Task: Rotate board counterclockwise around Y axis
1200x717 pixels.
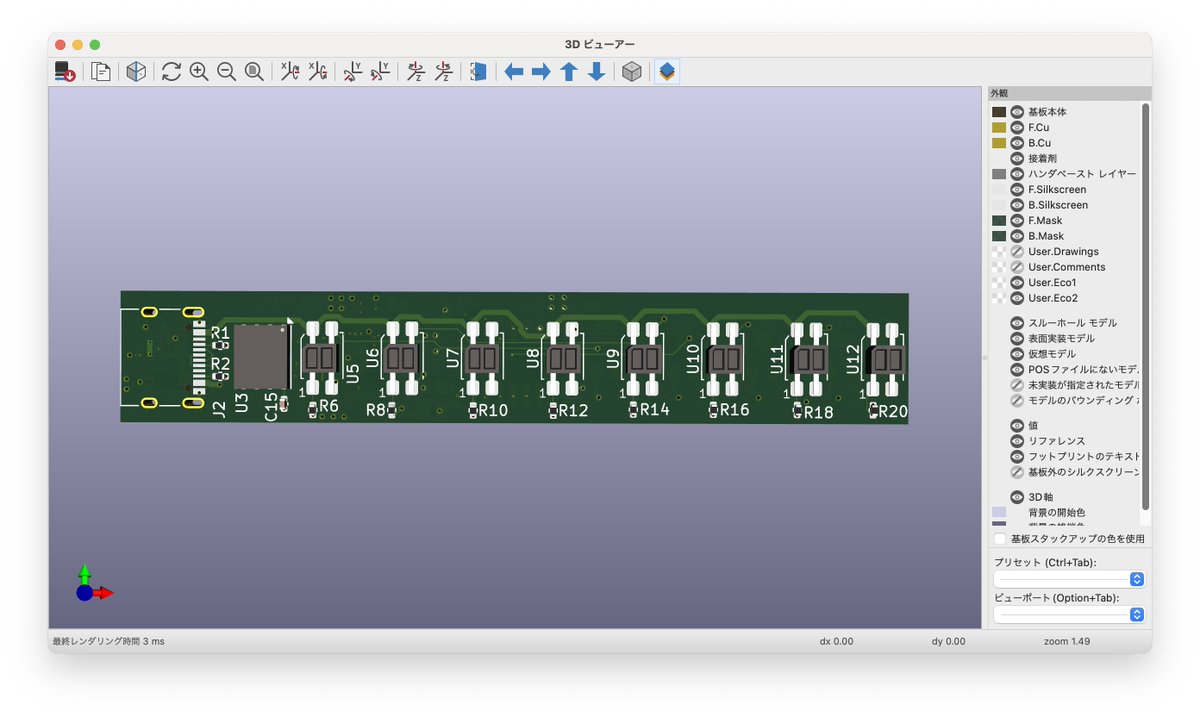Action: click(380, 72)
